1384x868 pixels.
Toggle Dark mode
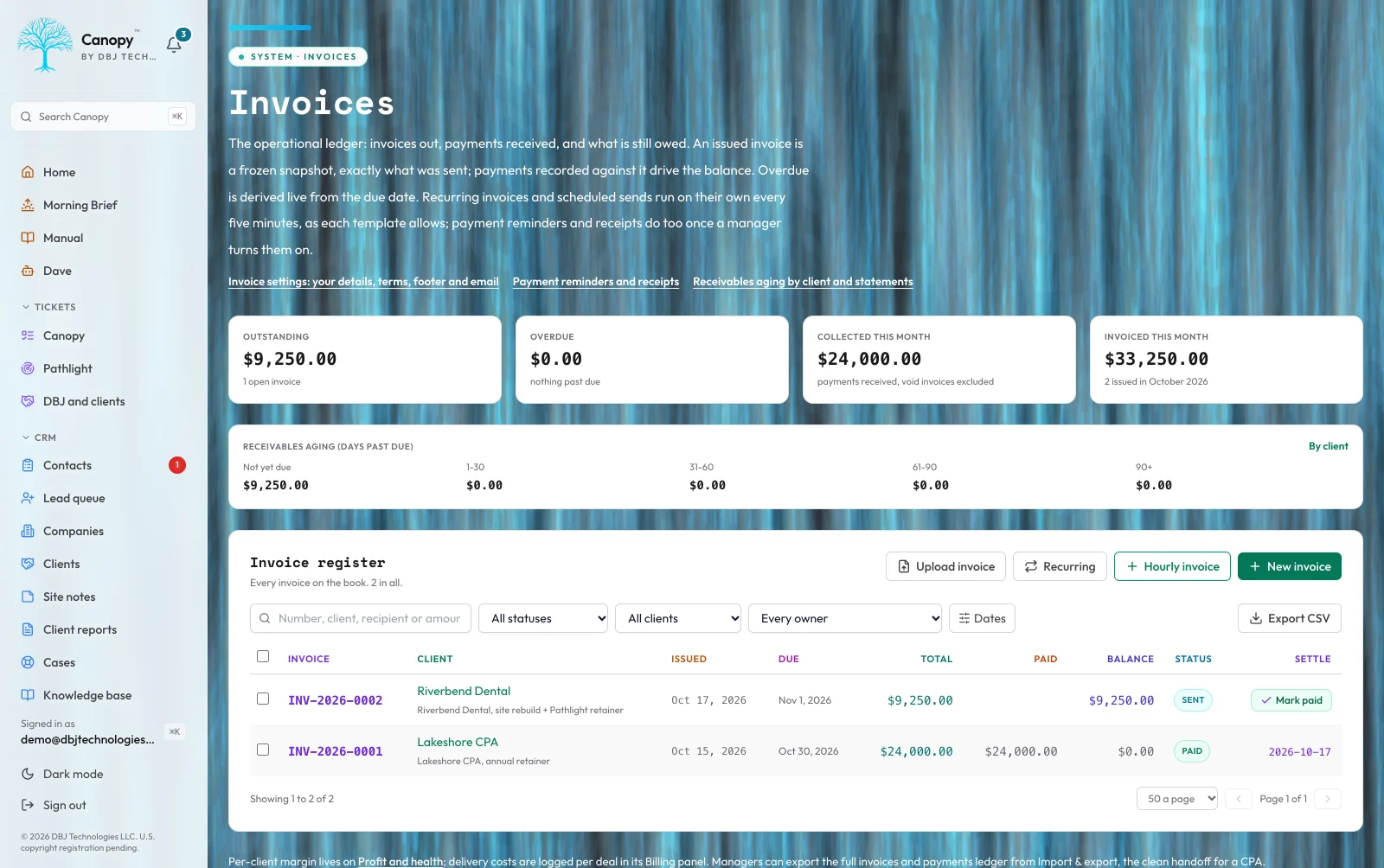62,774
